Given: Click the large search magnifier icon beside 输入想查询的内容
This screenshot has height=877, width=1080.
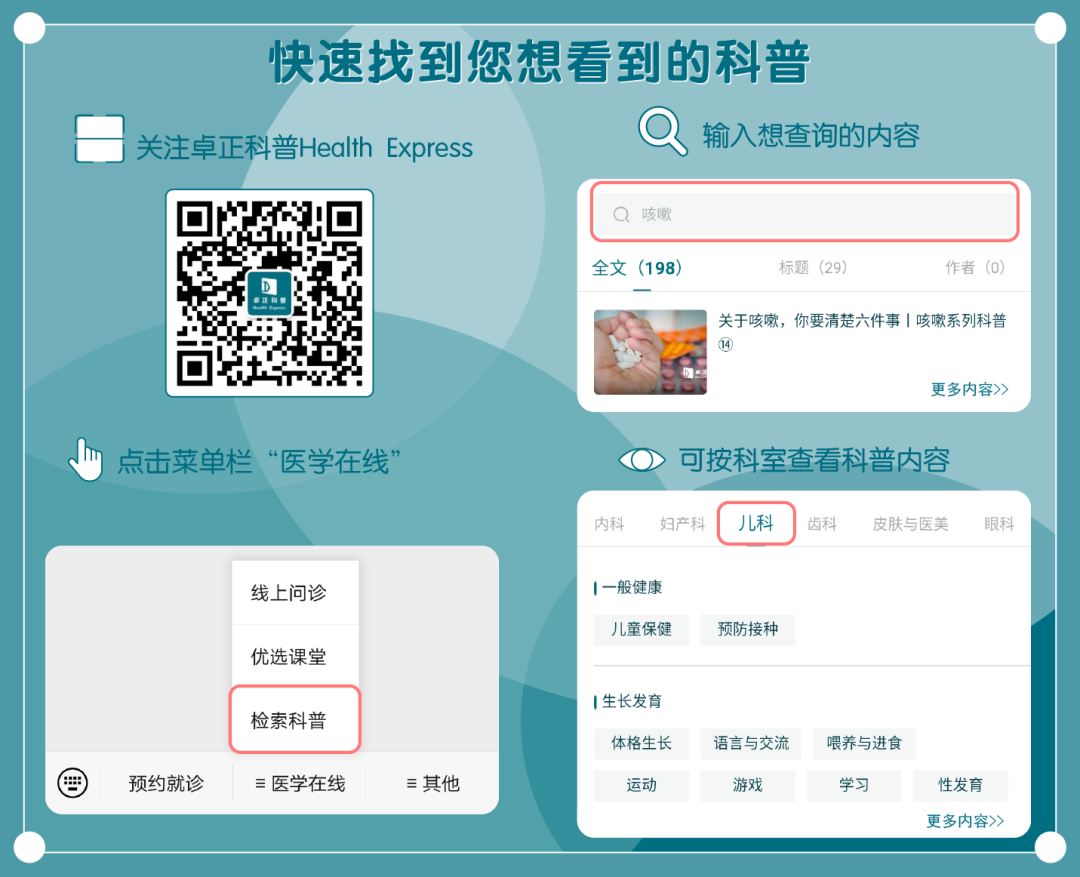Looking at the screenshot, I should (x=663, y=131).
